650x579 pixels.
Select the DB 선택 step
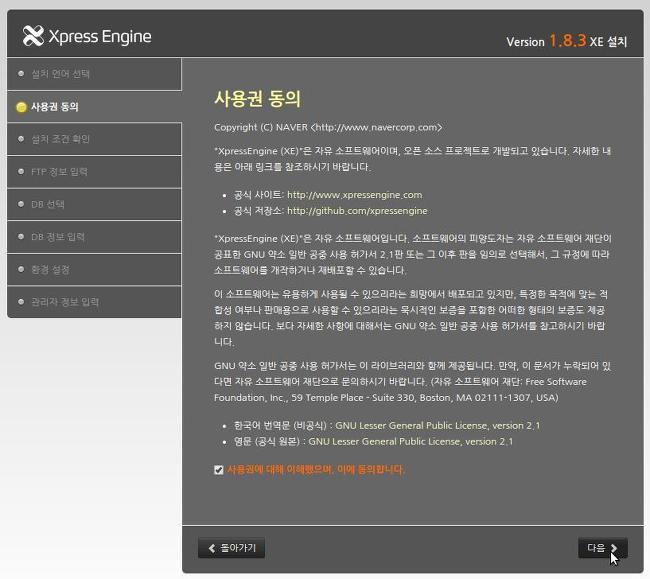(x=94, y=204)
